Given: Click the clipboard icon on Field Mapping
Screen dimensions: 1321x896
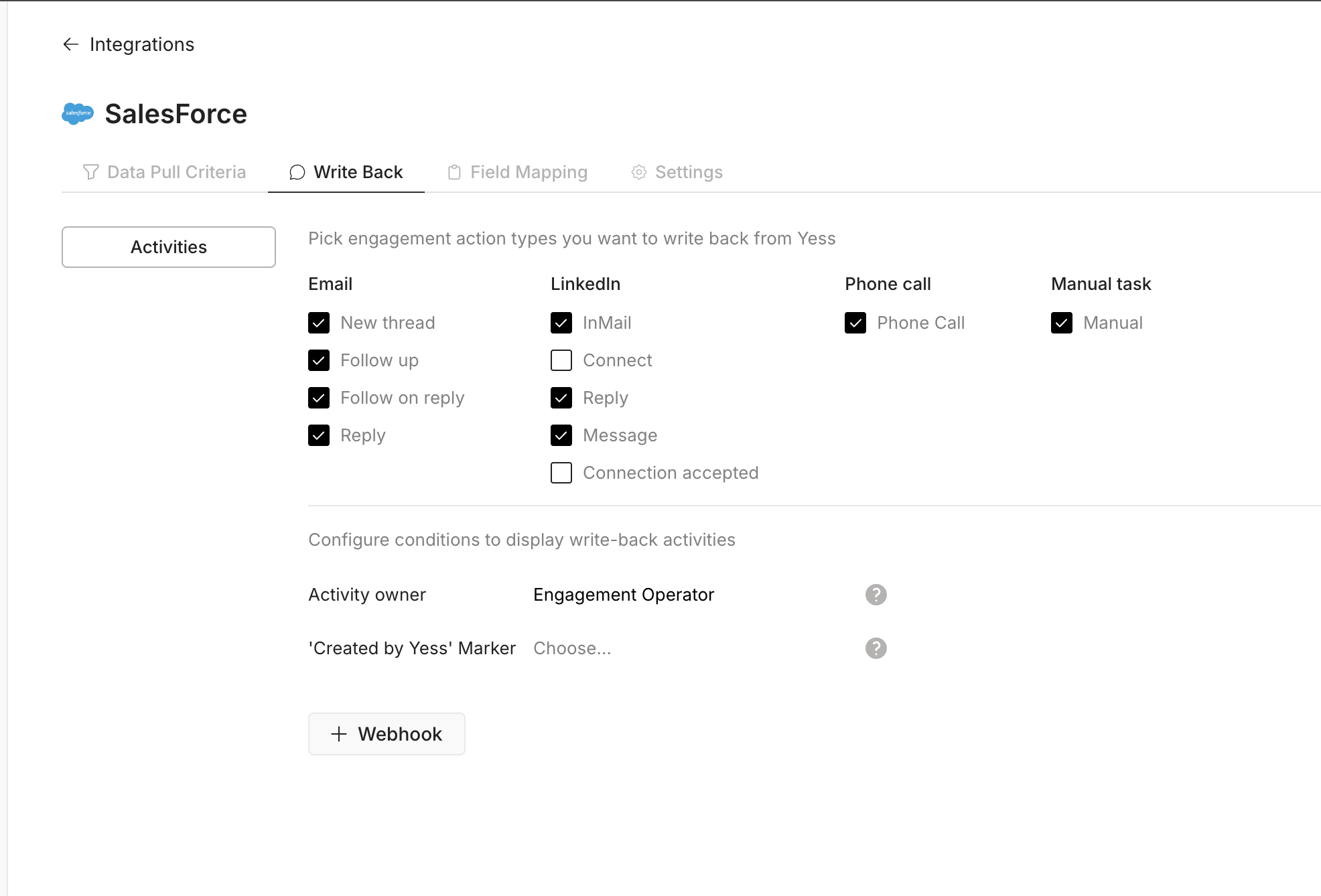Looking at the screenshot, I should point(454,172).
